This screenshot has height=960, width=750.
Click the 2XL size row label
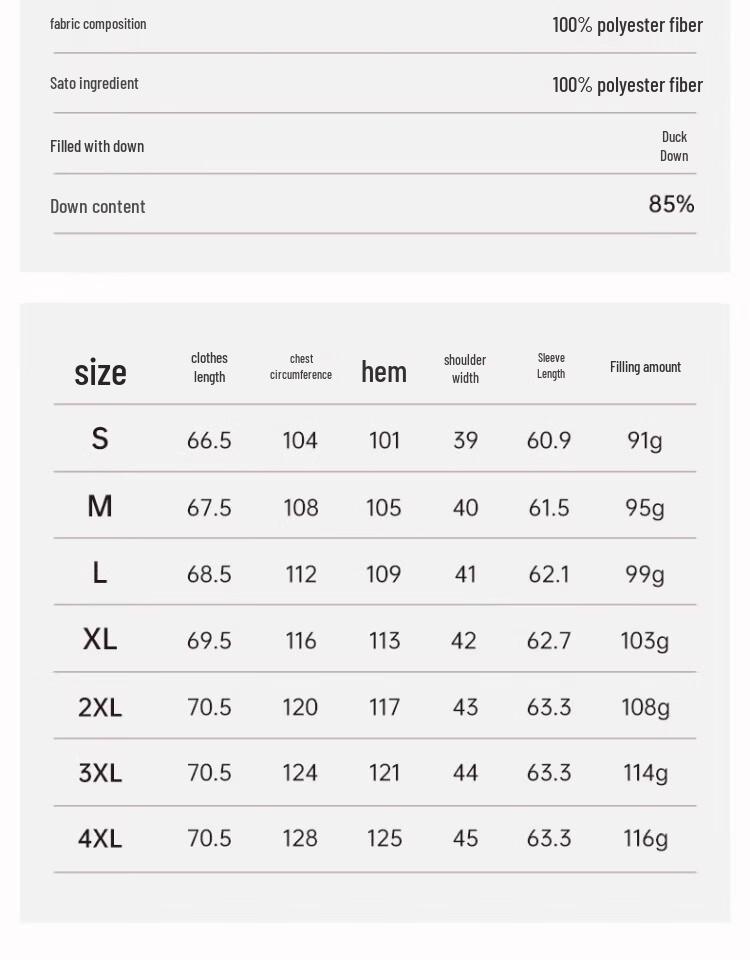coord(100,707)
